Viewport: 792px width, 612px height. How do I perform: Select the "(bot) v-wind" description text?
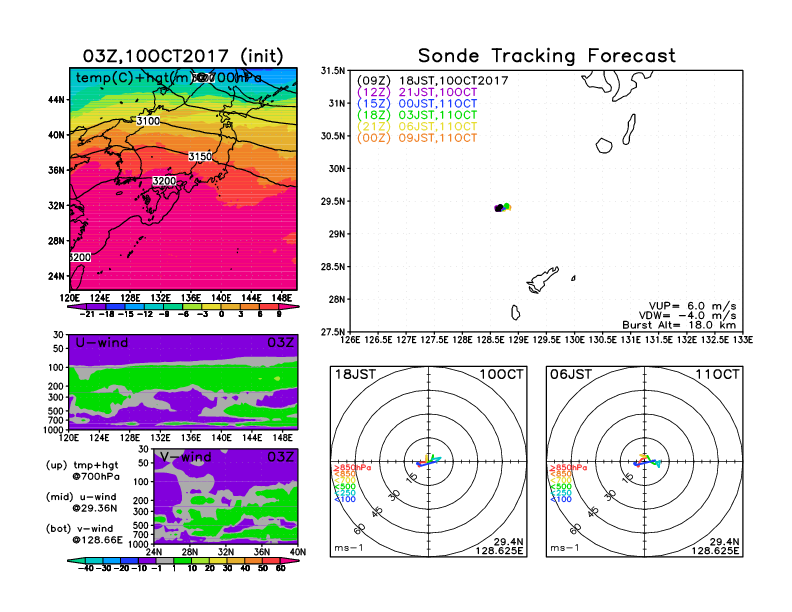tap(79, 529)
